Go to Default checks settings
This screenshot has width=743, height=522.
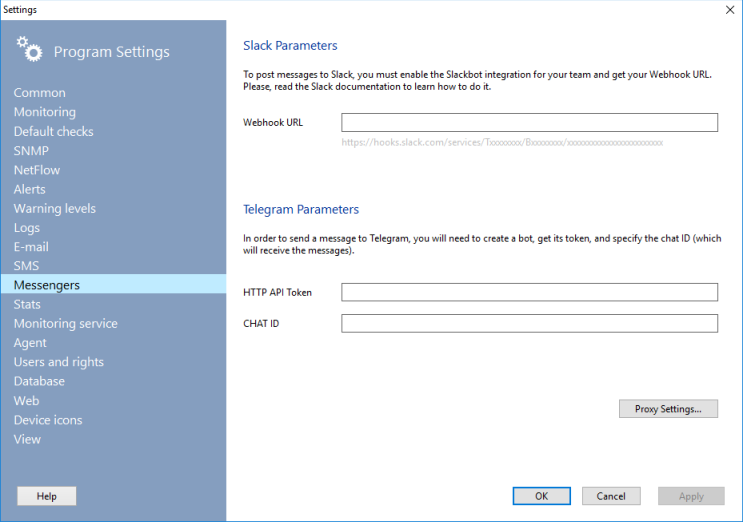(x=54, y=131)
